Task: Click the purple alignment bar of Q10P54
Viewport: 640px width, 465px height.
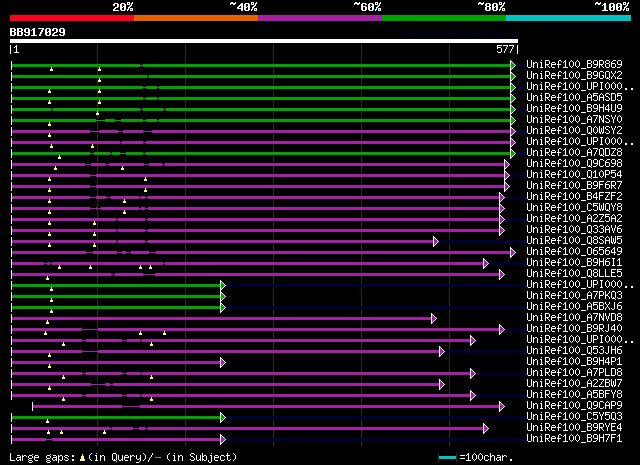Action: 258,176
